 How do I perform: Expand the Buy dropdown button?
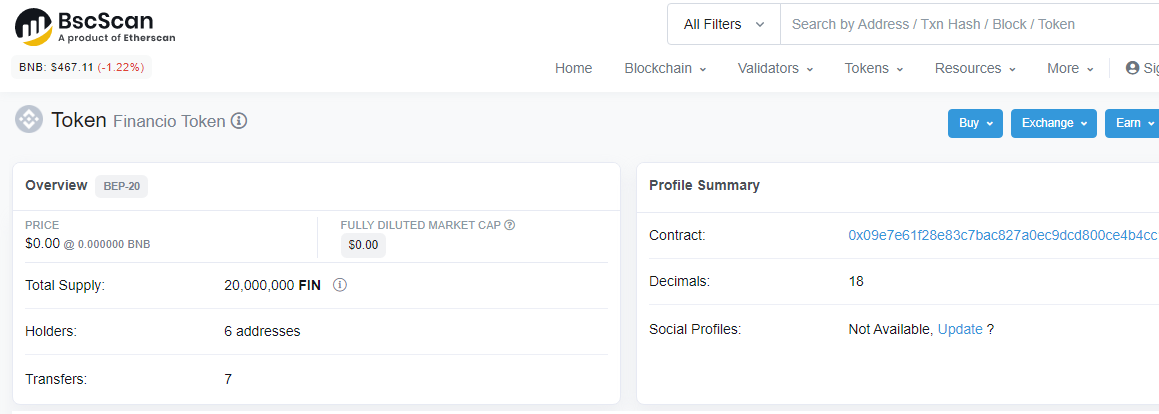tap(975, 123)
